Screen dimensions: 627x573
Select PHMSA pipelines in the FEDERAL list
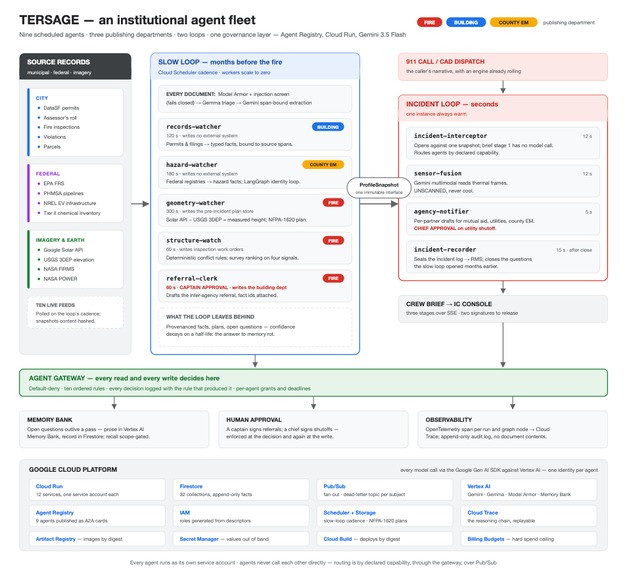(x=64, y=193)
